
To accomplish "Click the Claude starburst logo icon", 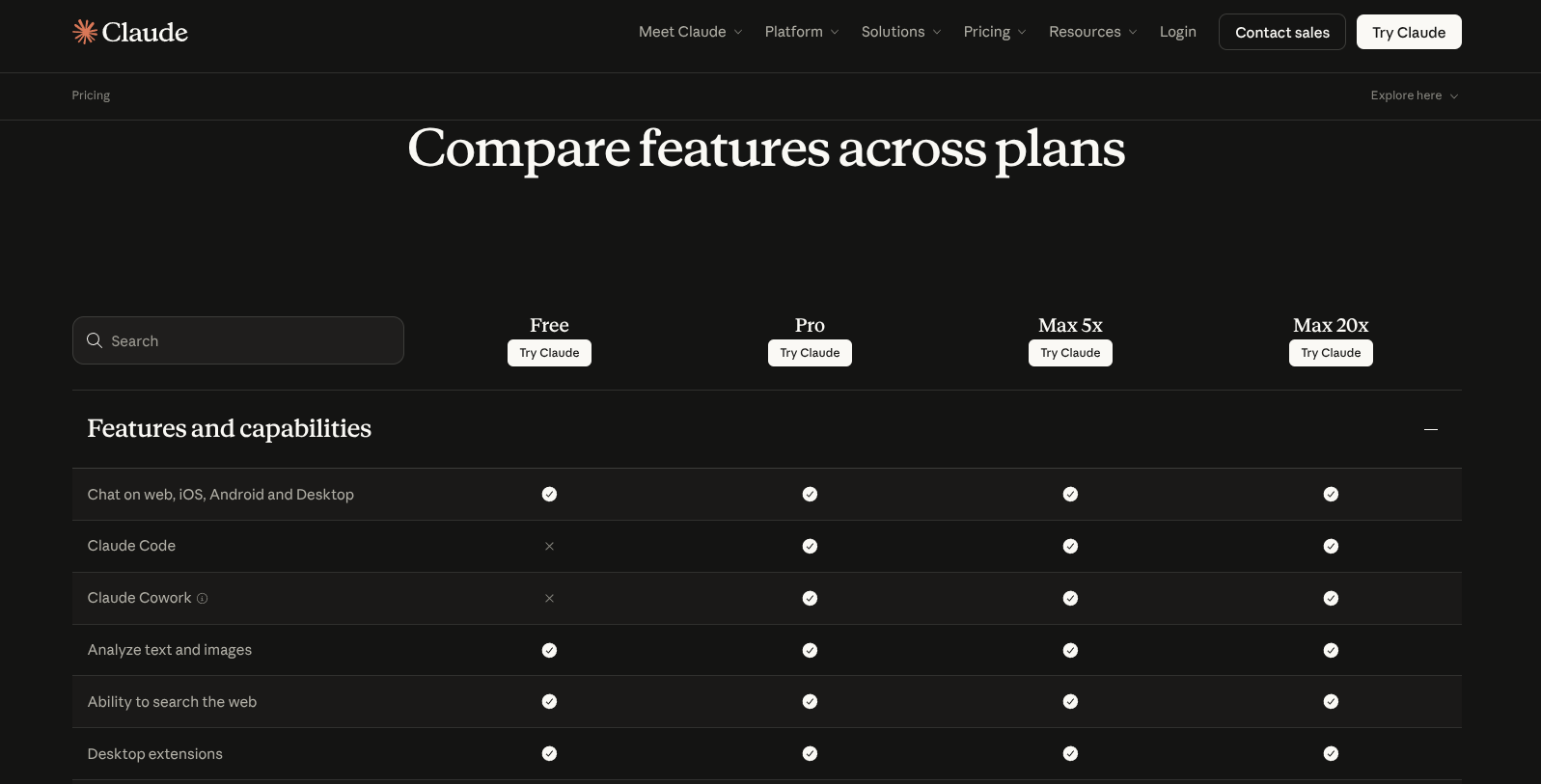I will point(85,32).
